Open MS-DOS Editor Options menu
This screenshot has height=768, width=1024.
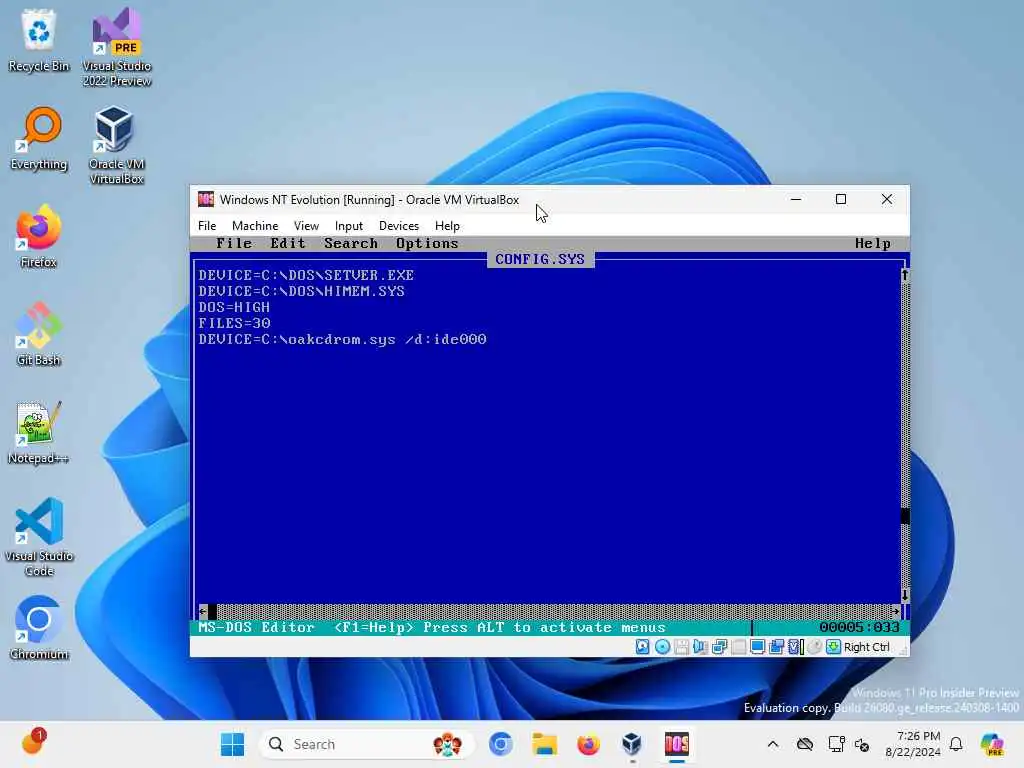(427, 243)
